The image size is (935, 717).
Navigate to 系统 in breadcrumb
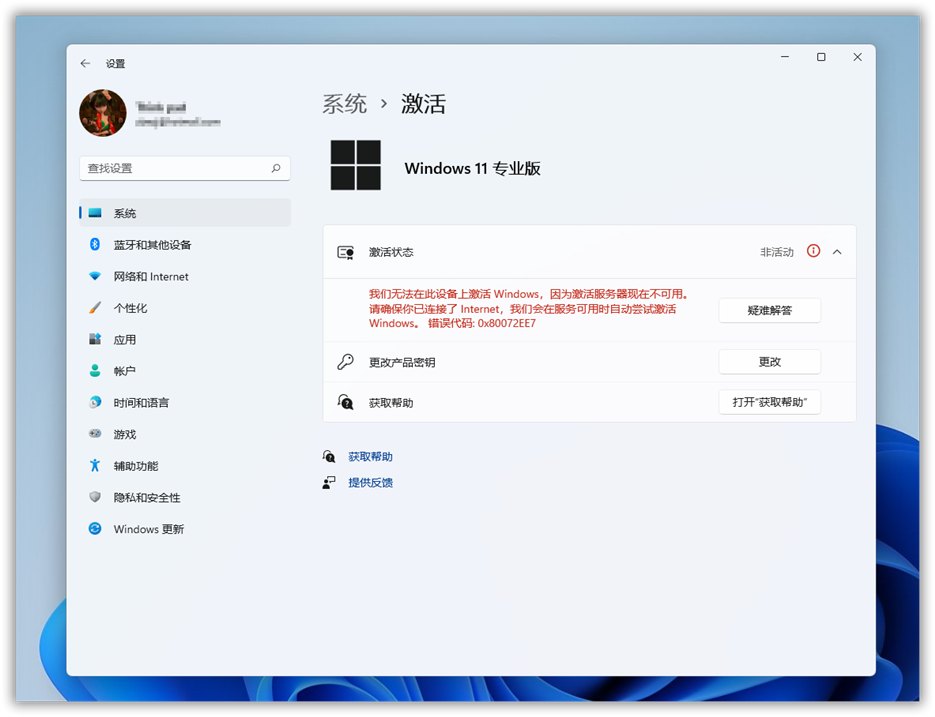click(x=345, y=104)
